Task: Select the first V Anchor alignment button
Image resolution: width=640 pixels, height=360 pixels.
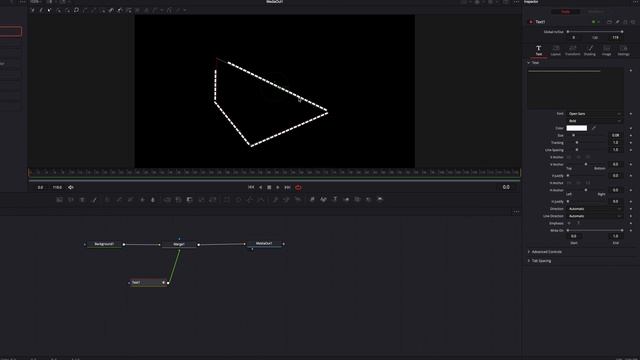Action: pyautogui.click(x=569, y=157)
